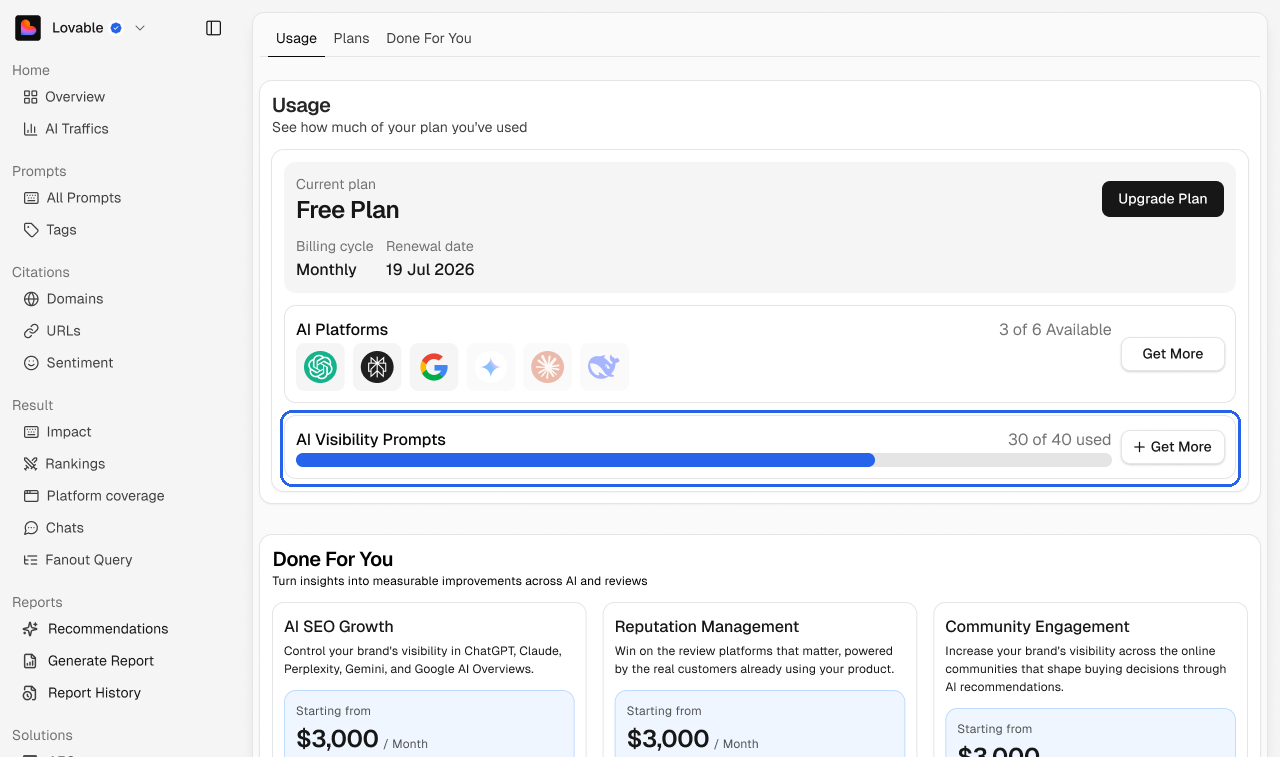
Task: Open Platform coverage in the sidebar
Action: point(105,496)
